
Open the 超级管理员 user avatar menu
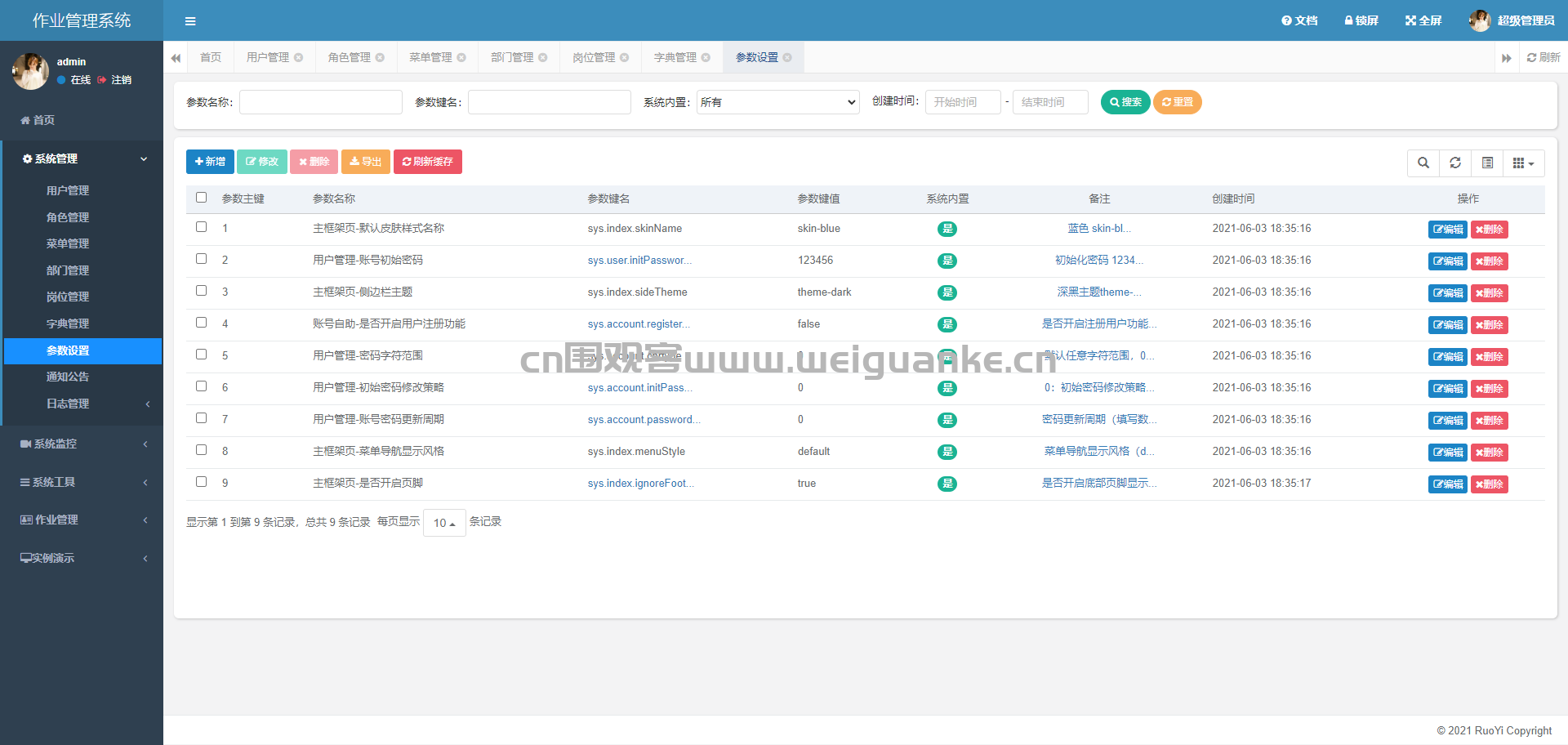[x=1512, y=20]
